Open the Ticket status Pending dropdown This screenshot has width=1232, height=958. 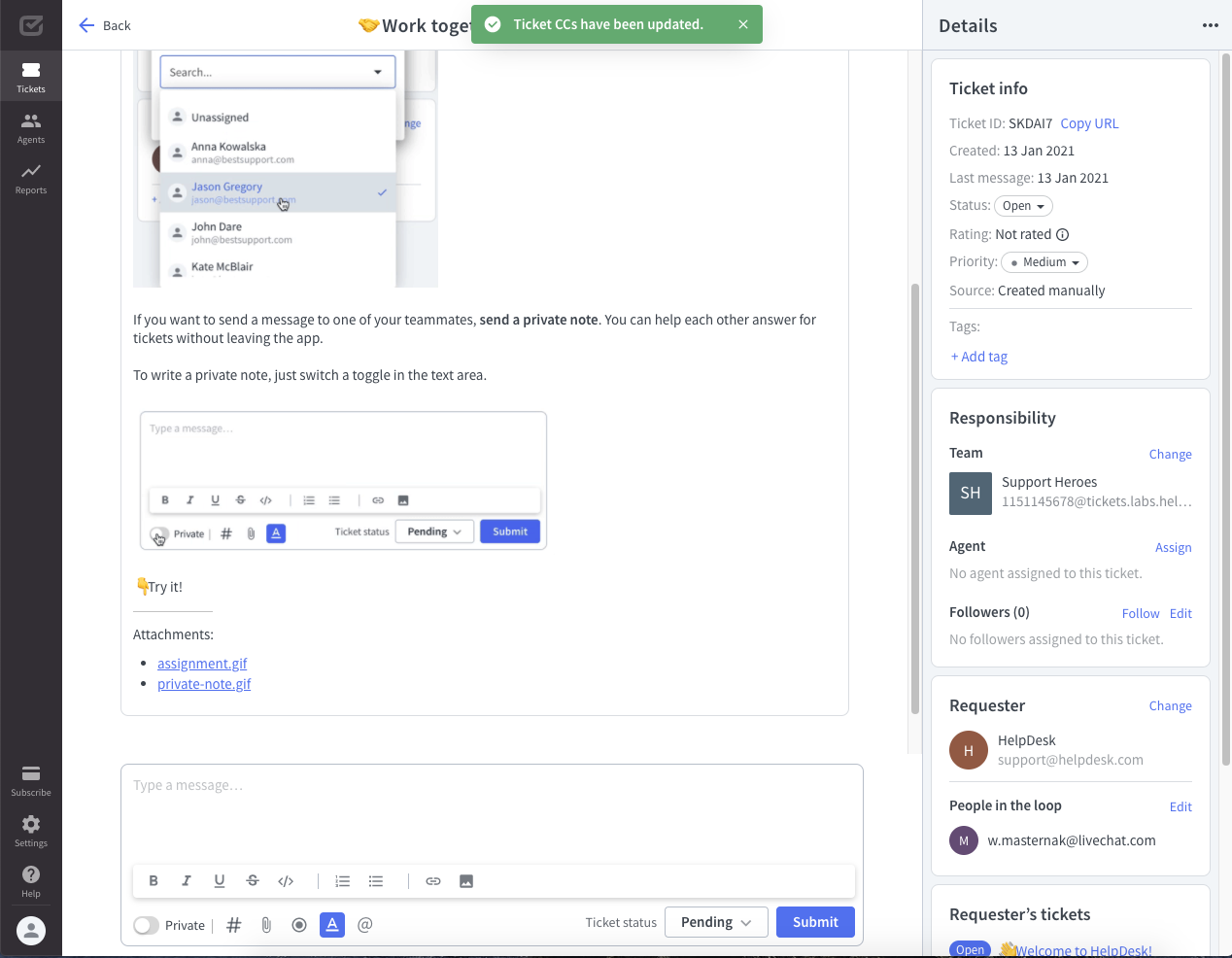pyautogui.click(x=716, y=921)
